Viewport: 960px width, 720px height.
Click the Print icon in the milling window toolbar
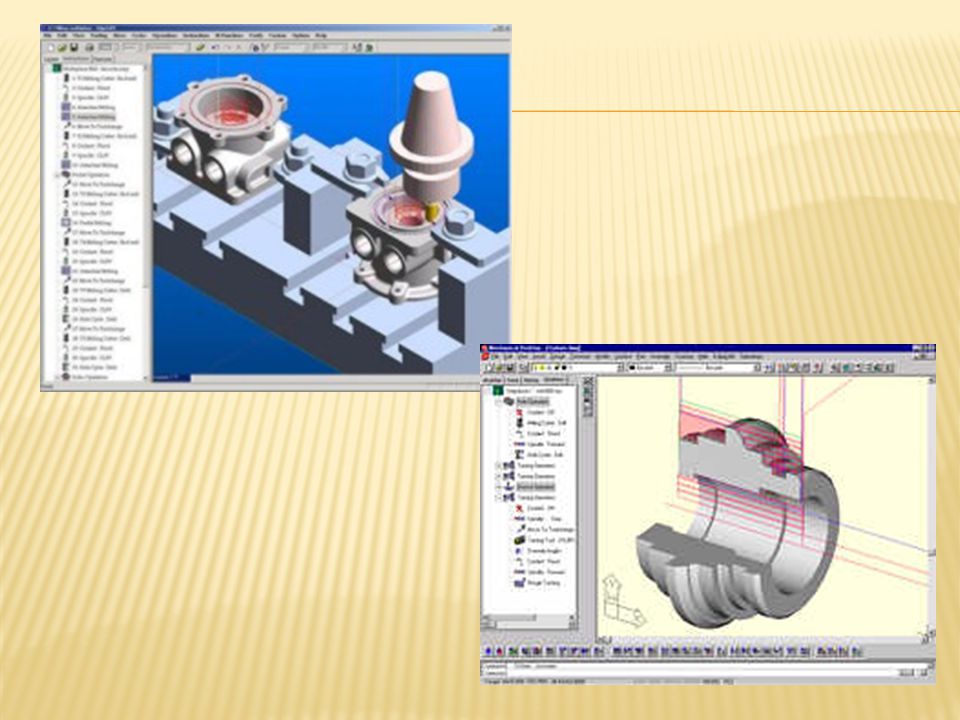click(x=89, y=47)
